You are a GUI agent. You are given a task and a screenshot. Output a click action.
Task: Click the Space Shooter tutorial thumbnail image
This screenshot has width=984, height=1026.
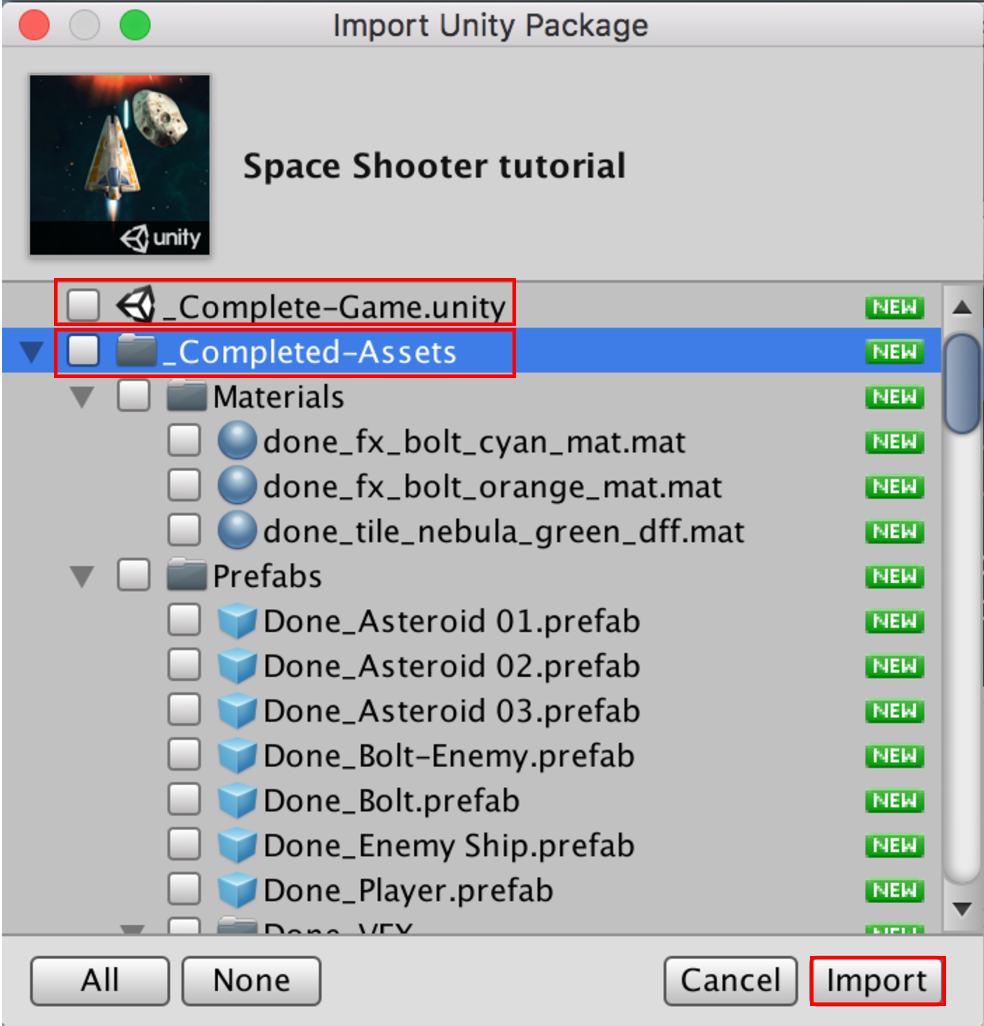(120, 164)
